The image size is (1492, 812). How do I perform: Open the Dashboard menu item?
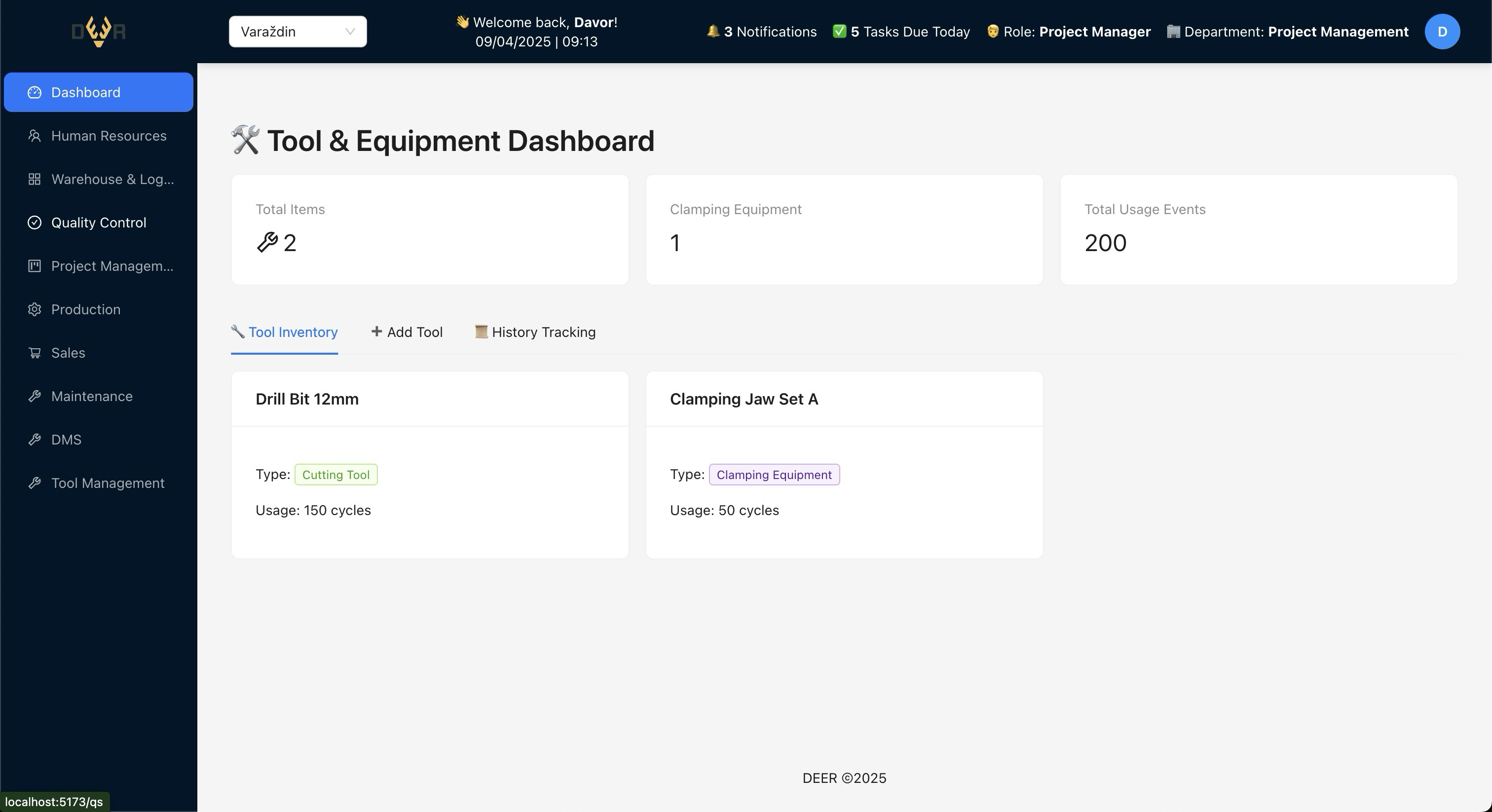[x=99, y=92]
